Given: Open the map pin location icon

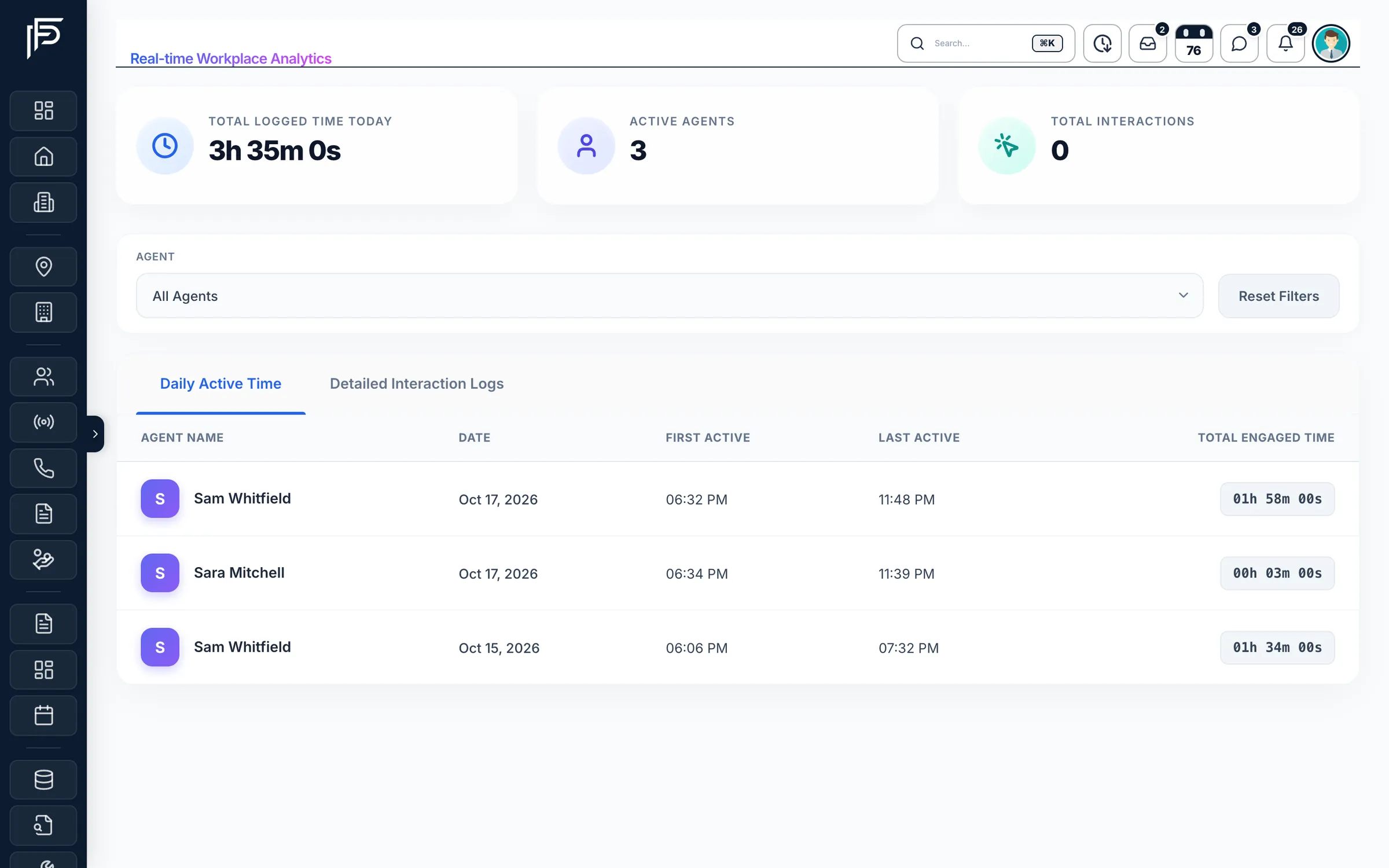Looking at the screenshot, I should click(43, 266).
